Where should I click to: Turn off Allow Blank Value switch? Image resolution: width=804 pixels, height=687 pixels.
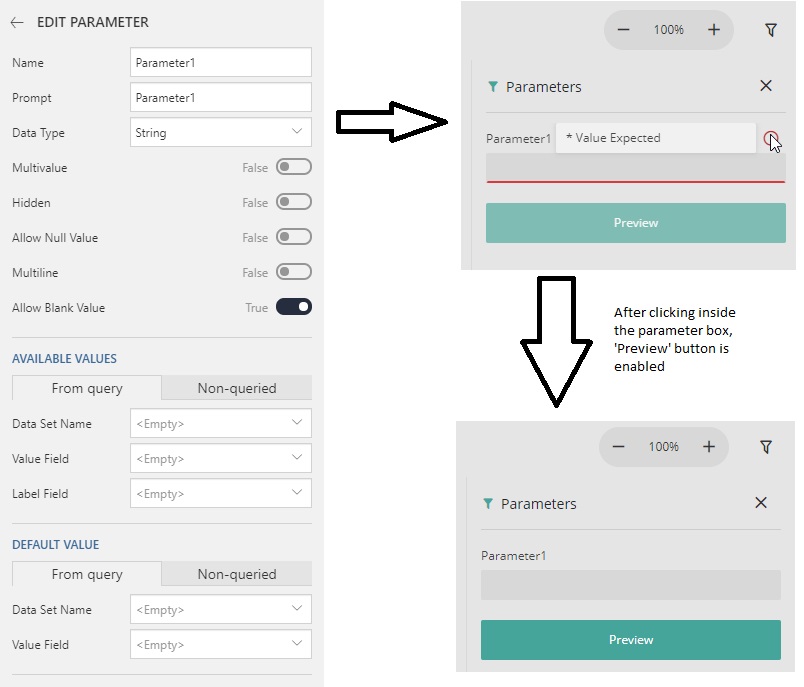(294, 307)
